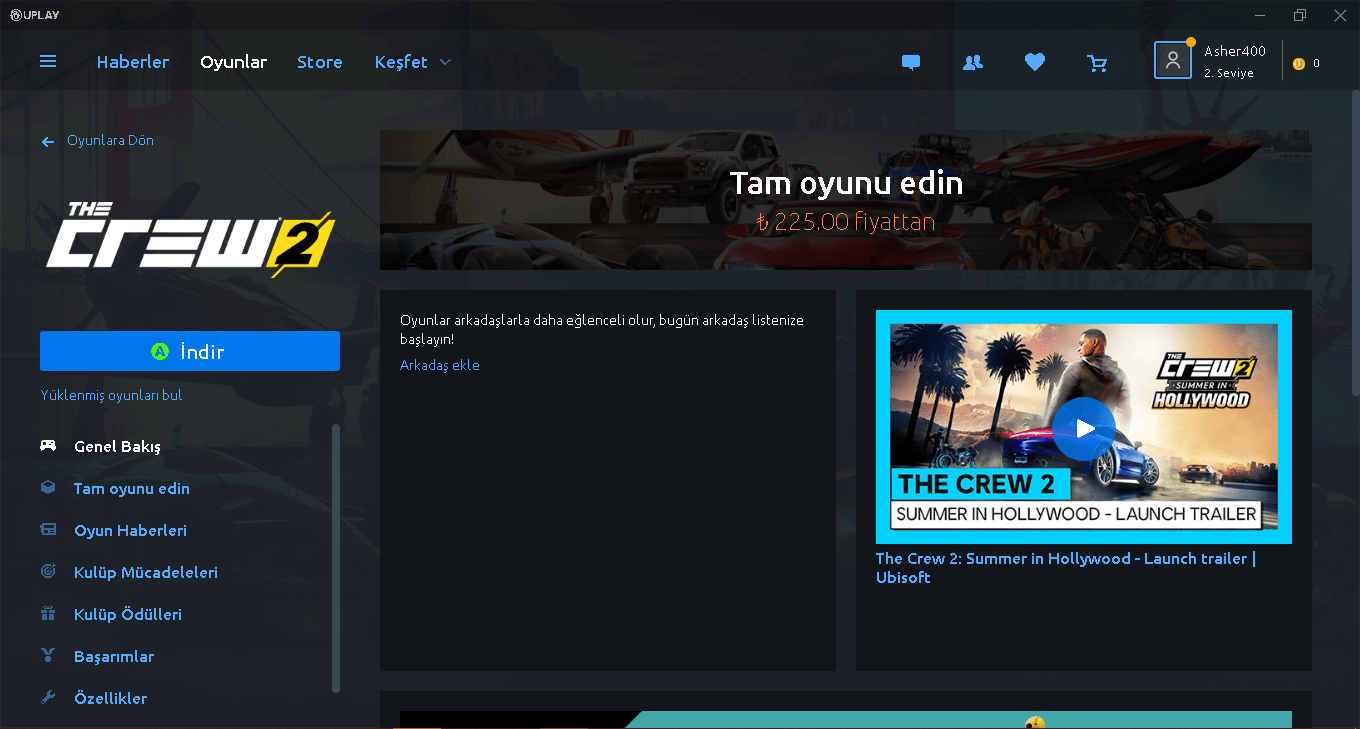This screenshot has width=1360, height=729.
Task: Close the Uplay window
Action: coord(1340,15)
